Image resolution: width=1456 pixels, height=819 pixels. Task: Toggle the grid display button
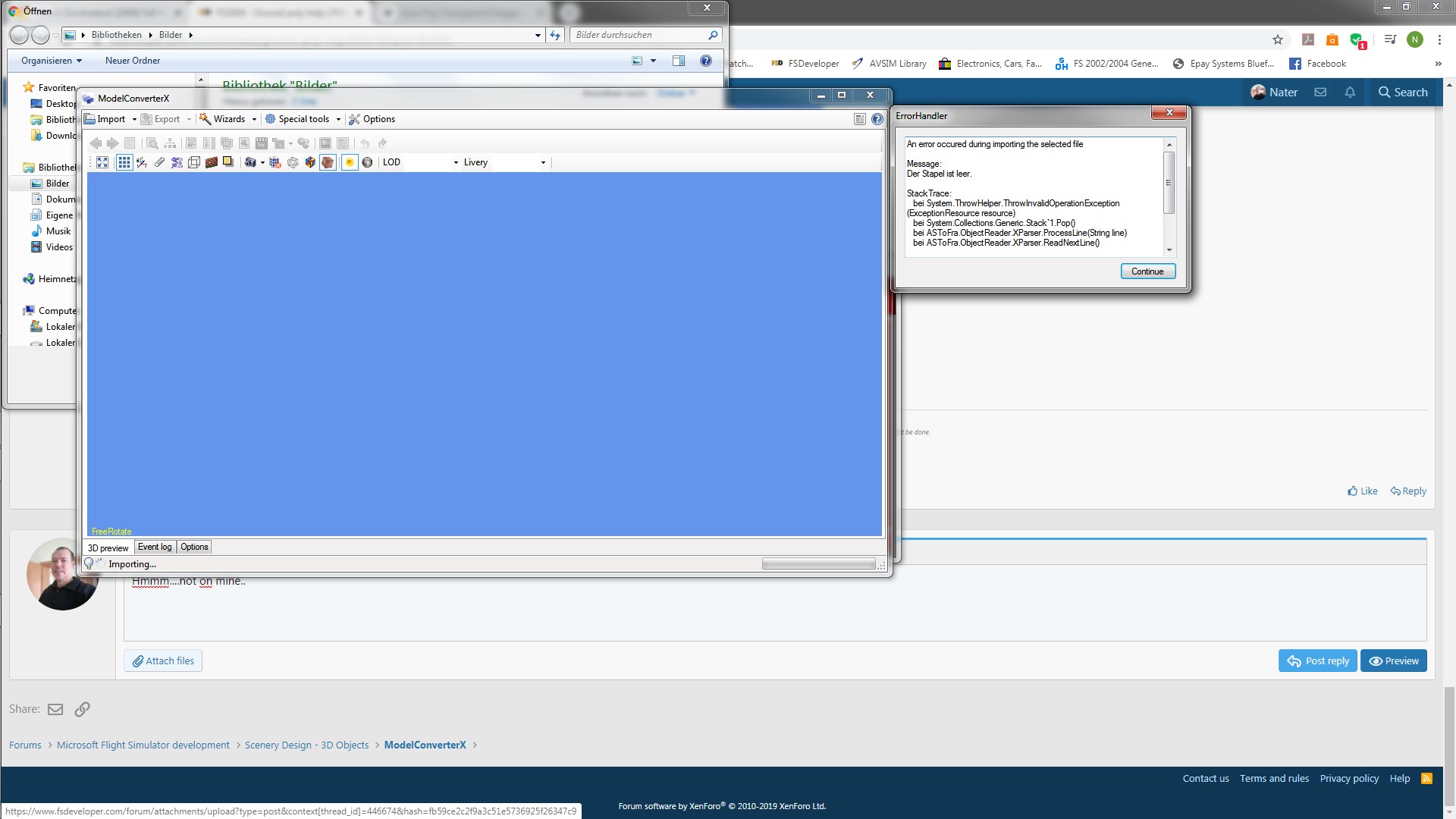tap(124, 162)
